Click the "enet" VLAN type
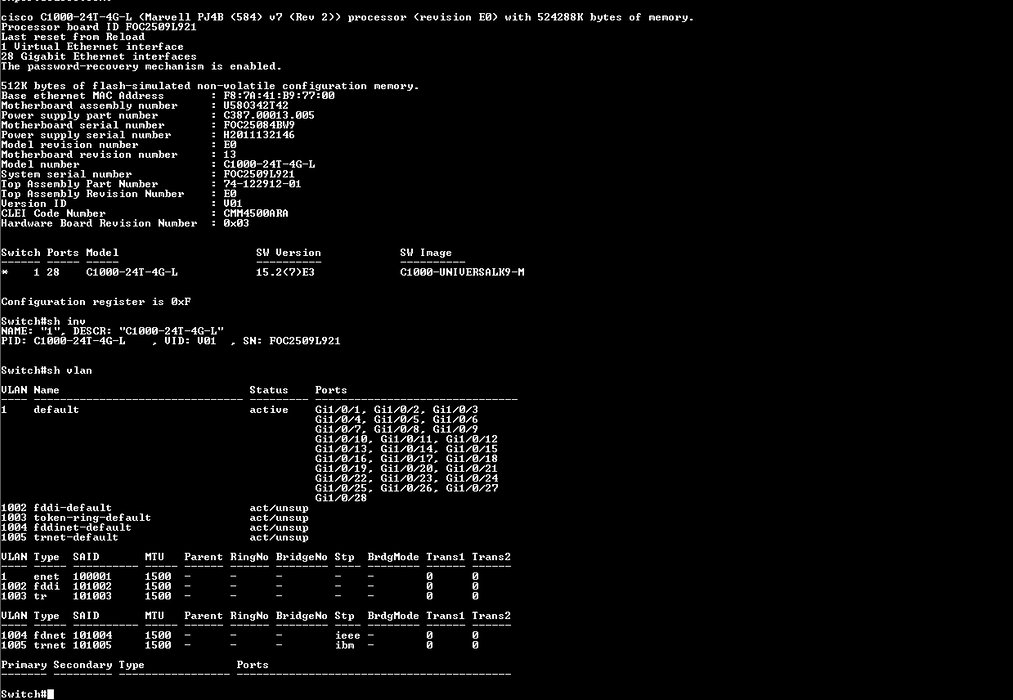 tap(47, 577)
